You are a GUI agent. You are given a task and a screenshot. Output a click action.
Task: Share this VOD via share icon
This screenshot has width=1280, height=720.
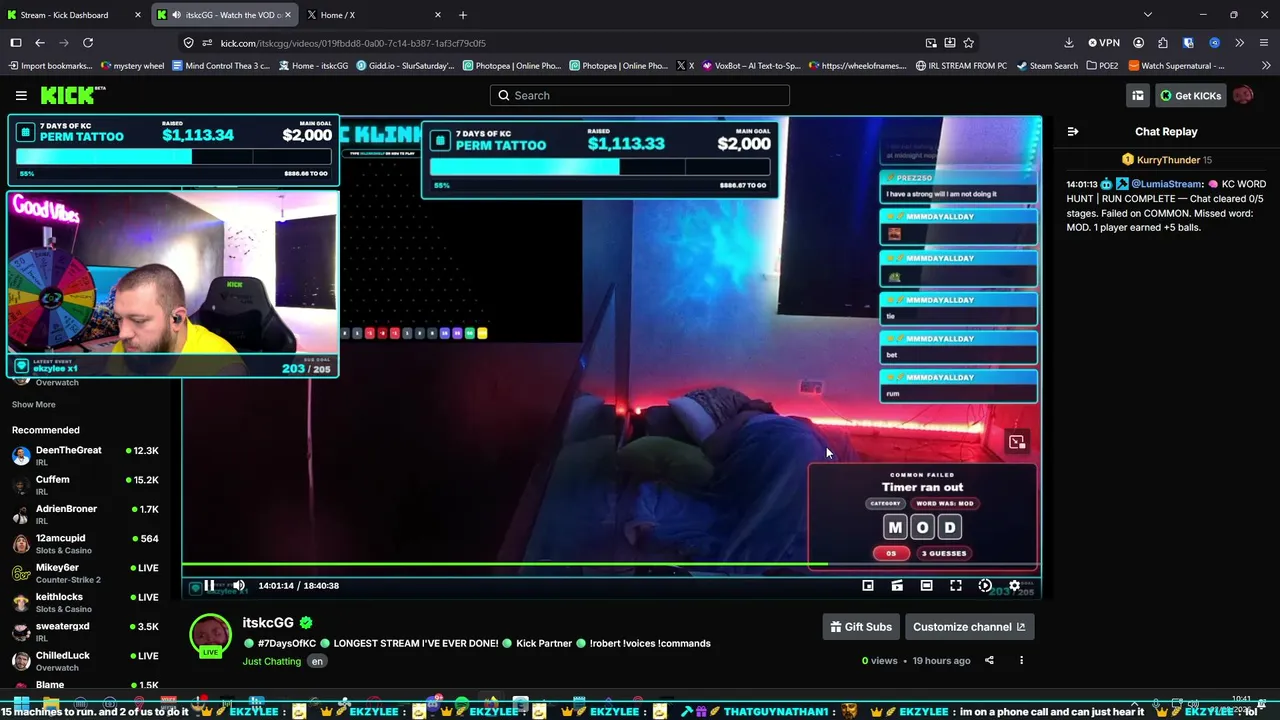tap(989, 660)
